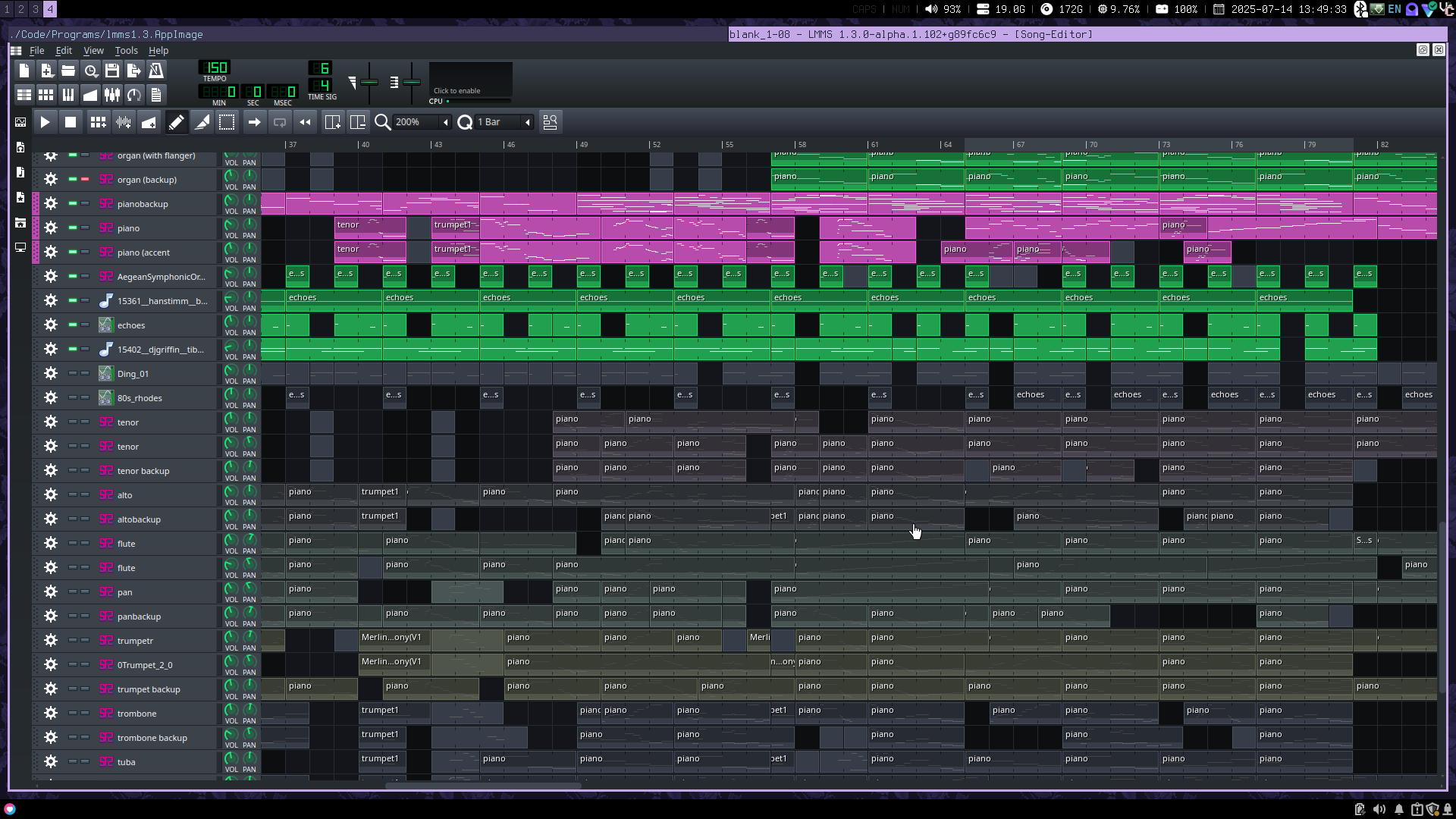1456x819 pixels.
Task: Open the 200% zoom dropdown
Action: tap(445, 122)
